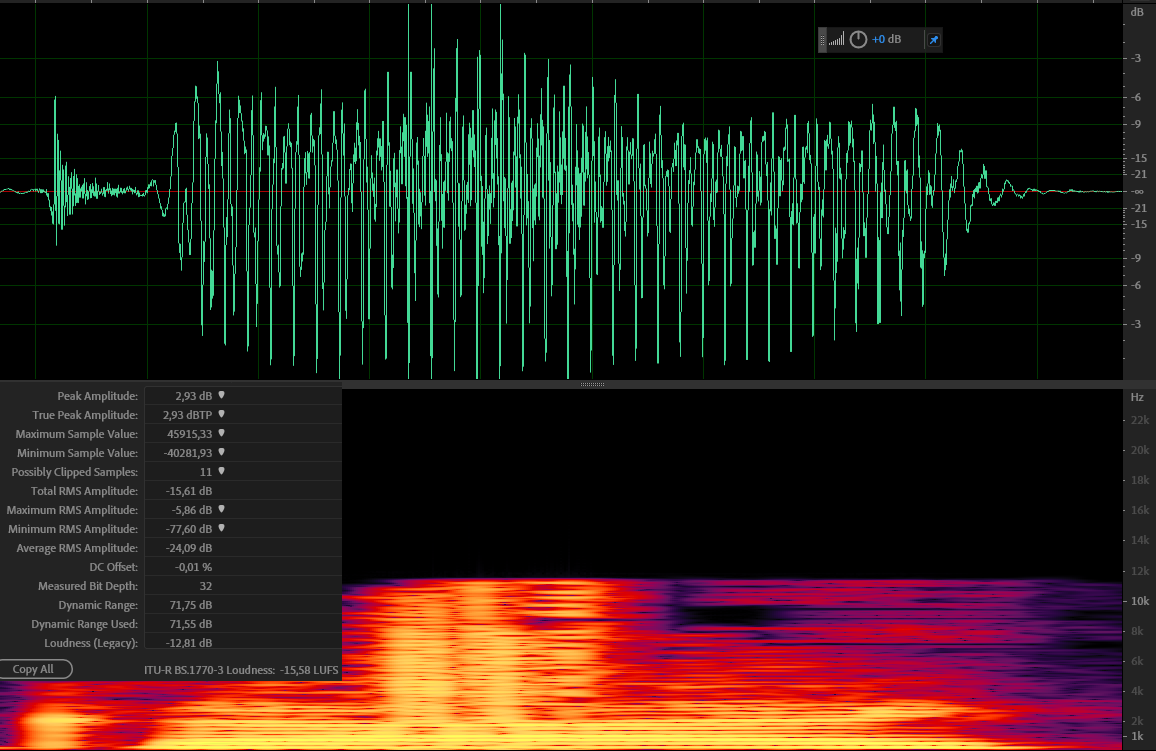
Task: Click the HUD drag grip handle
Action: click(x=823, y=40)
